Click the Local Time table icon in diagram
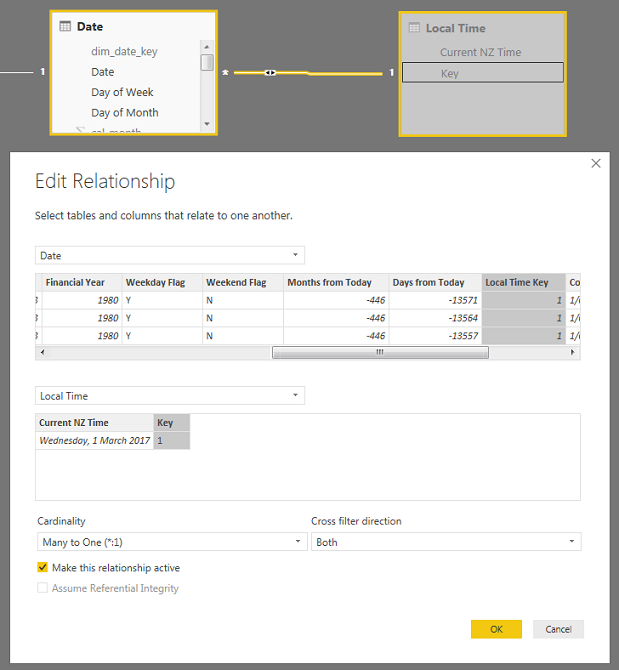This screenshot has height=670, width=619. coord(414,28)
